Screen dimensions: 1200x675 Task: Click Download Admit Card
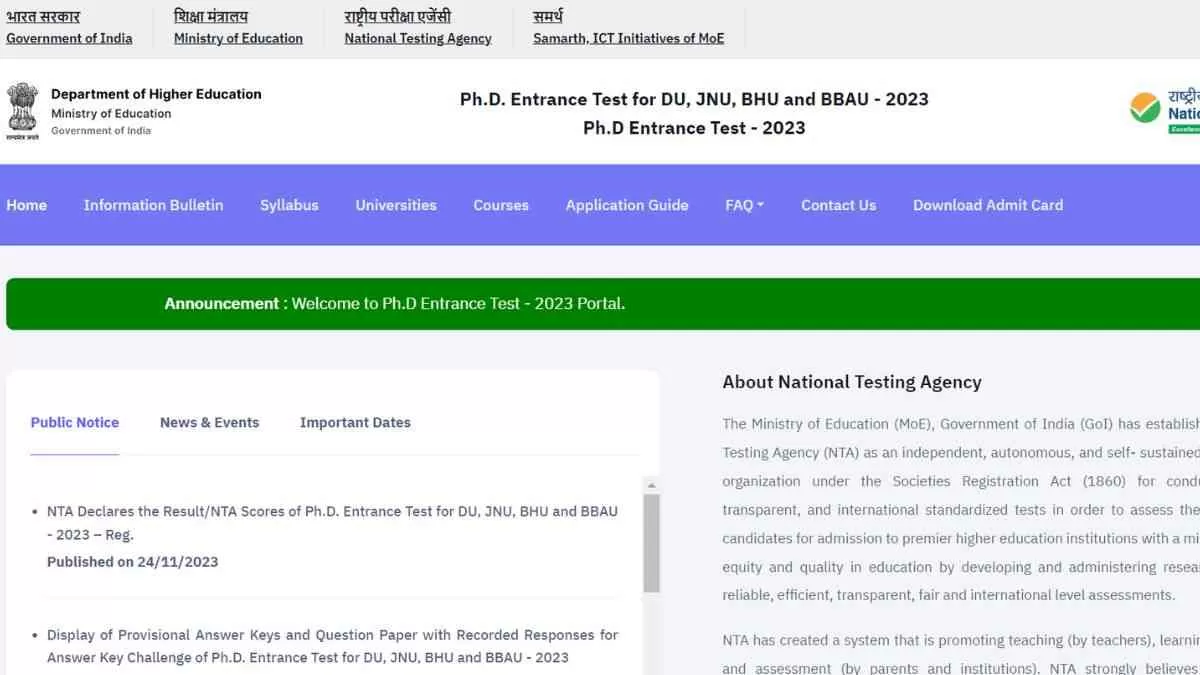coord(987,205)
